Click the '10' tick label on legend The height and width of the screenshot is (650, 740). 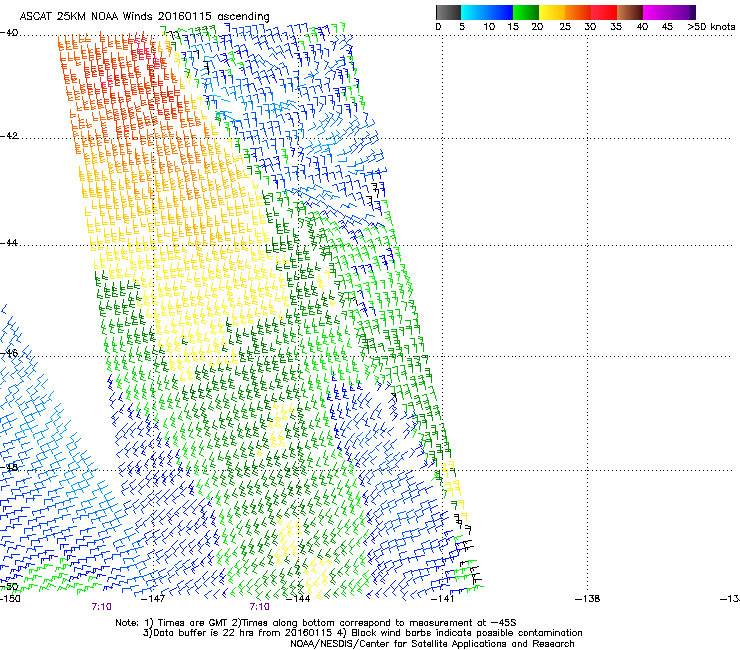489,27
